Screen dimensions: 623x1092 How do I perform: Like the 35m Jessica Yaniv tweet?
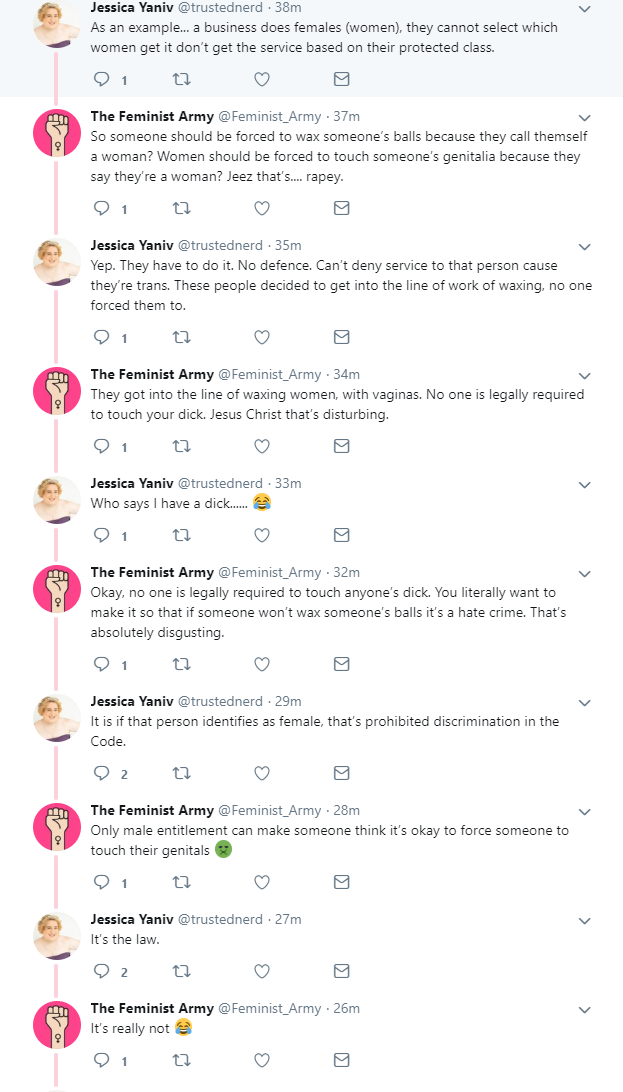(x=262, y=337)
